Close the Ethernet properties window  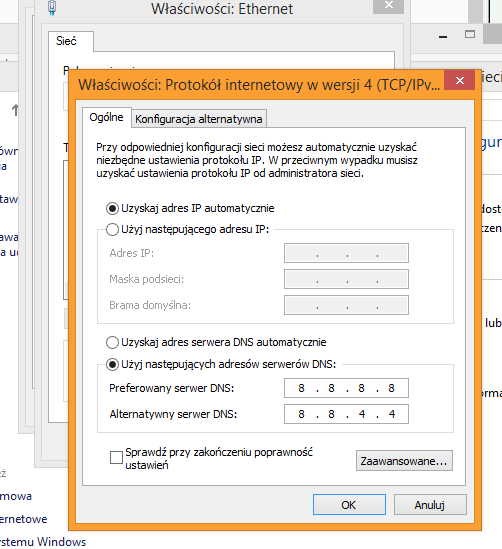[x=389, y=6]
